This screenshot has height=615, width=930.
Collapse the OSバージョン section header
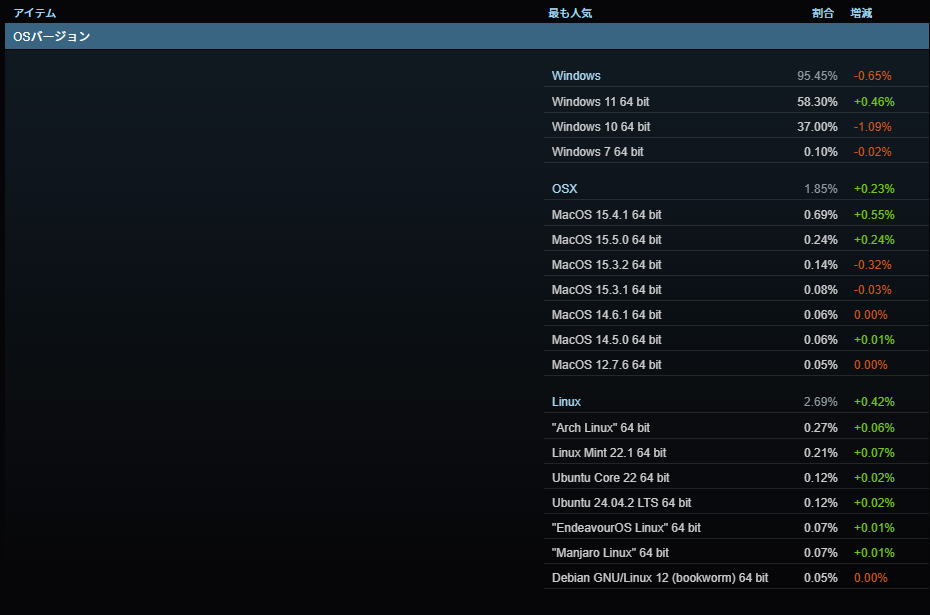pos(467,36)
